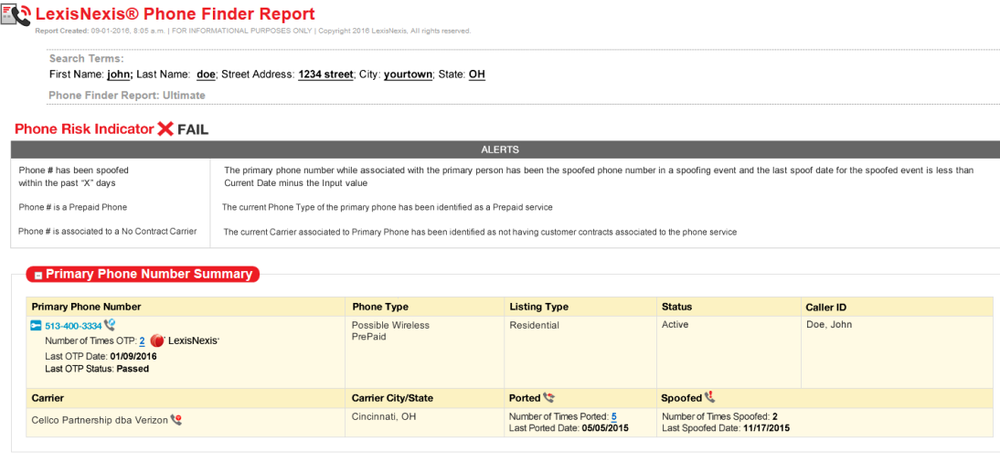Click the ALERTS table header bar
This screenshot has height=457, width=1000.
(500, 149)
